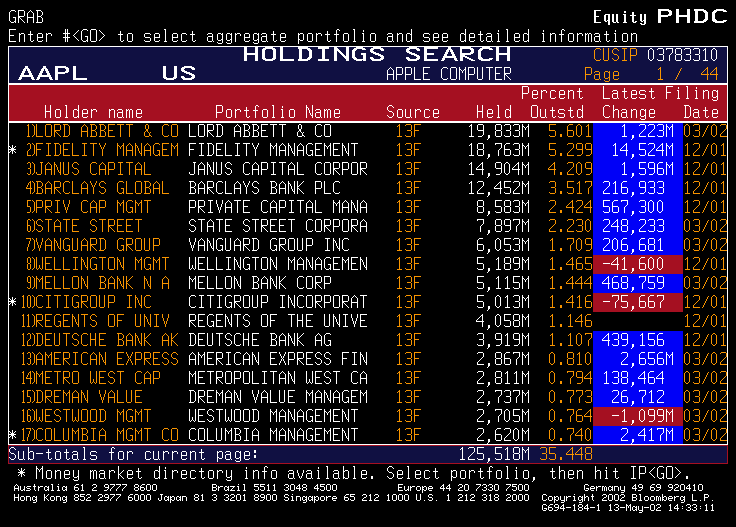736x527 pixels.
Task: Click the sub-total held value 125,518M
Action: [494, 454]
